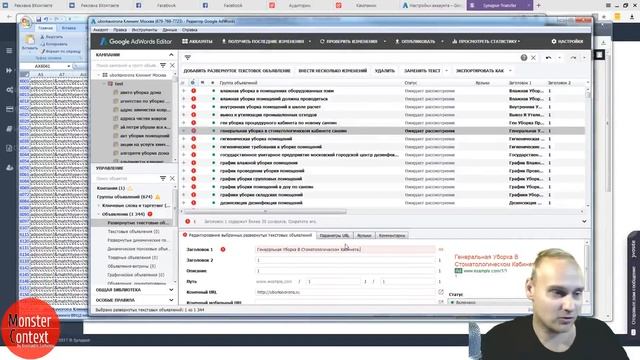Open Конечный URL external link icon
The height and width of the screenshot is (360, 640).
tap(441, 292)
